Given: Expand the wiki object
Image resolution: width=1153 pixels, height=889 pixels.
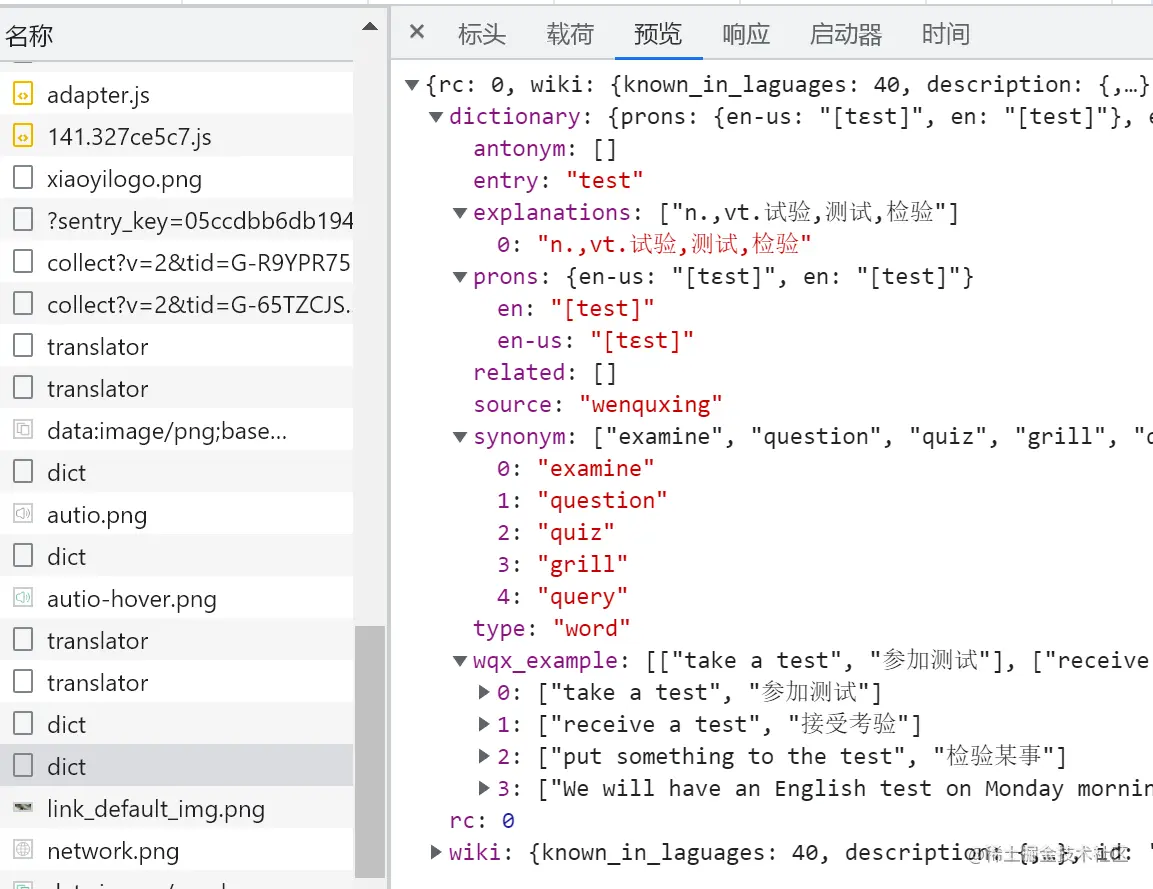Looking at the screenshot, I should point(436,852).
